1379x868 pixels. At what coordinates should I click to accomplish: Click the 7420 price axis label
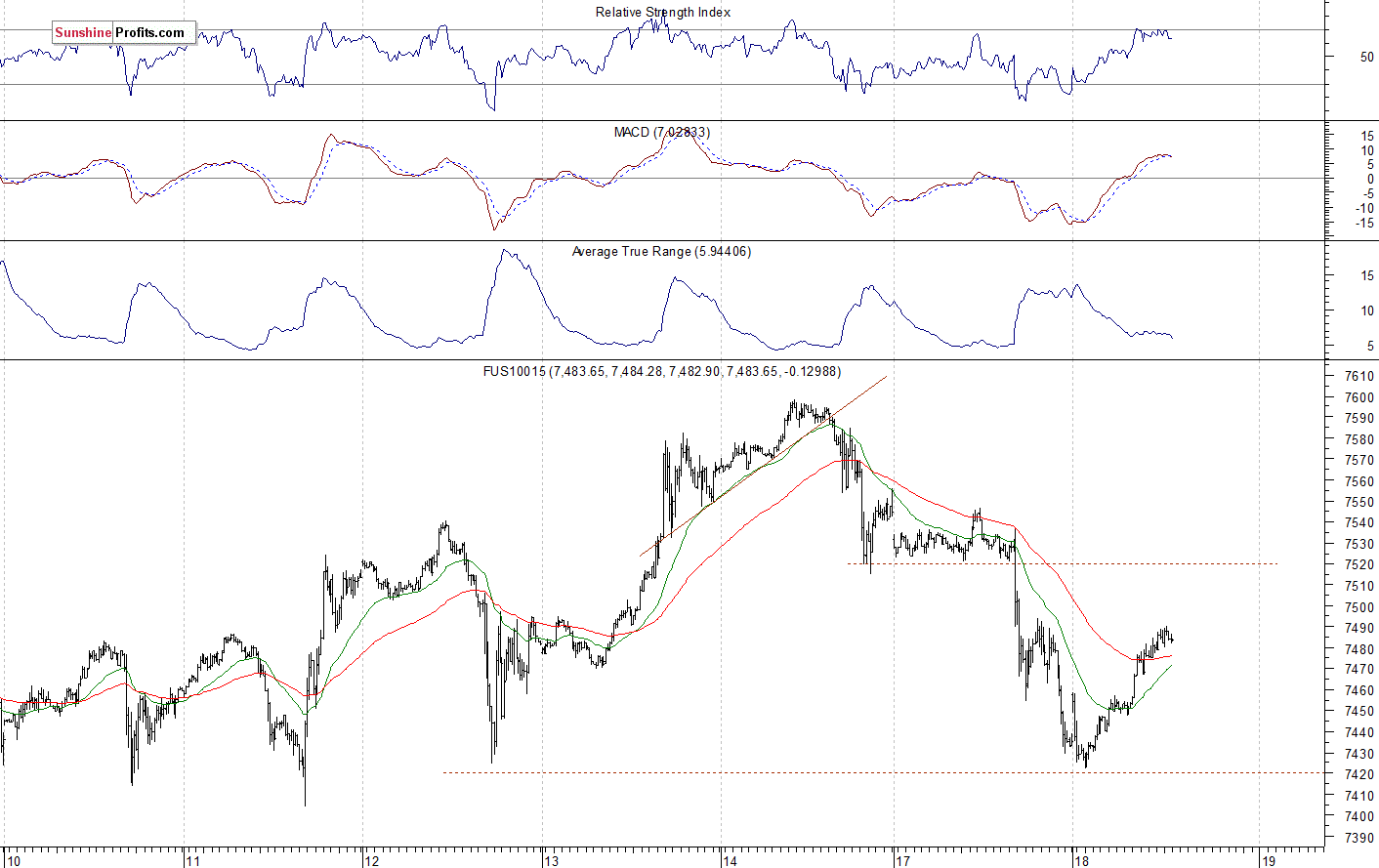[x=1359, y=775]
